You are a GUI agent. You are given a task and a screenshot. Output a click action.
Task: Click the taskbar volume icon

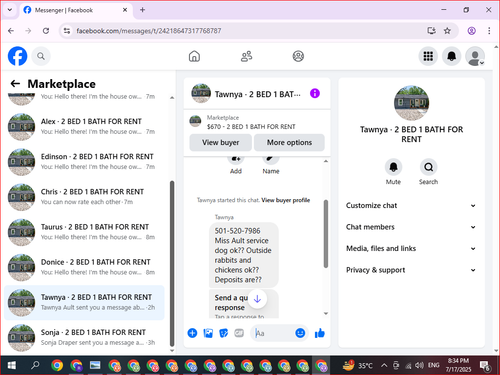click(419, 366)
